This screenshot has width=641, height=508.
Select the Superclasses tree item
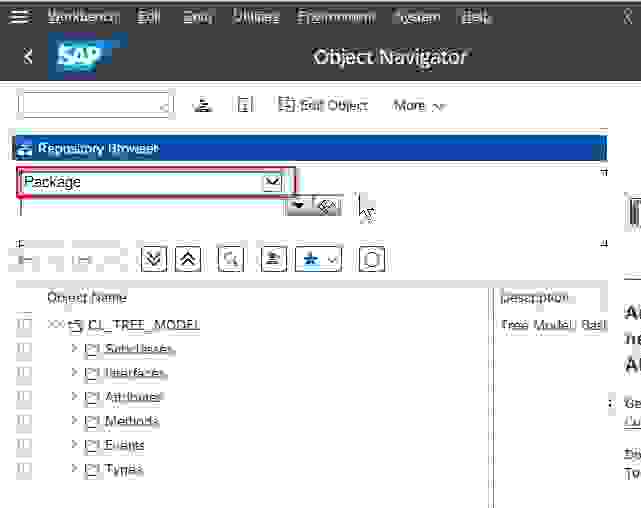138,349
